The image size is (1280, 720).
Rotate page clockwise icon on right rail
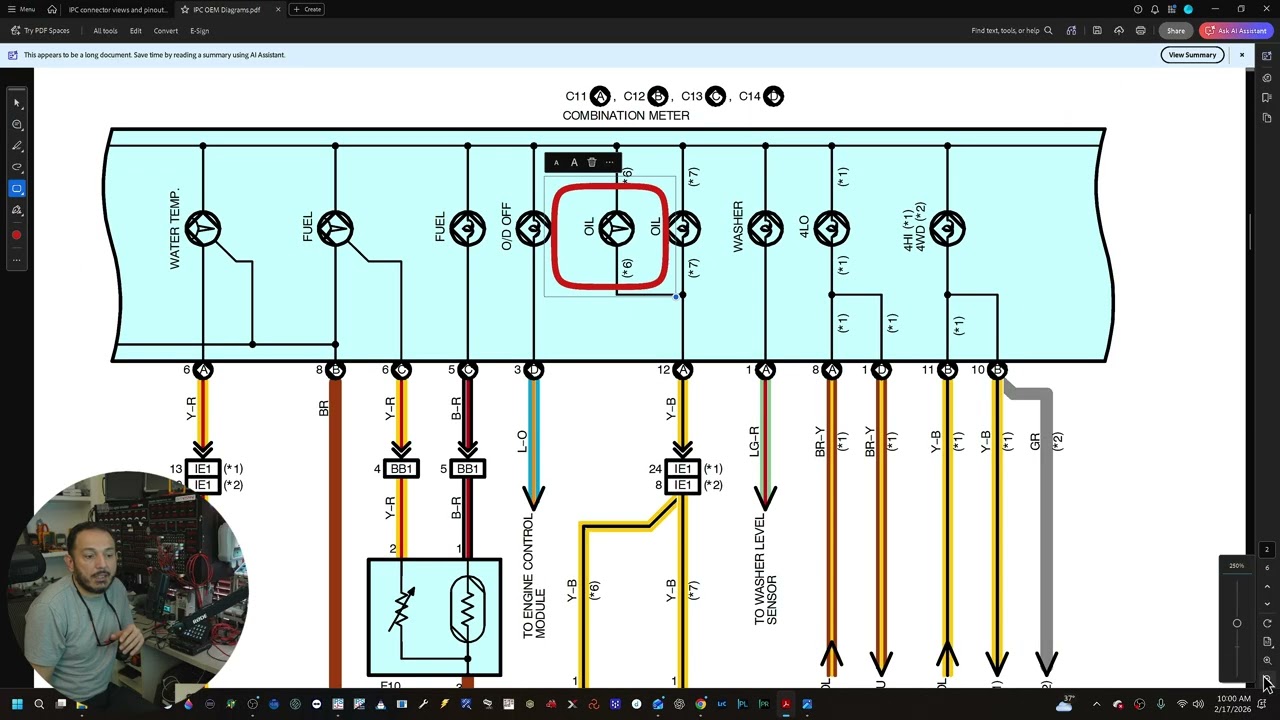coord(1267,623)
